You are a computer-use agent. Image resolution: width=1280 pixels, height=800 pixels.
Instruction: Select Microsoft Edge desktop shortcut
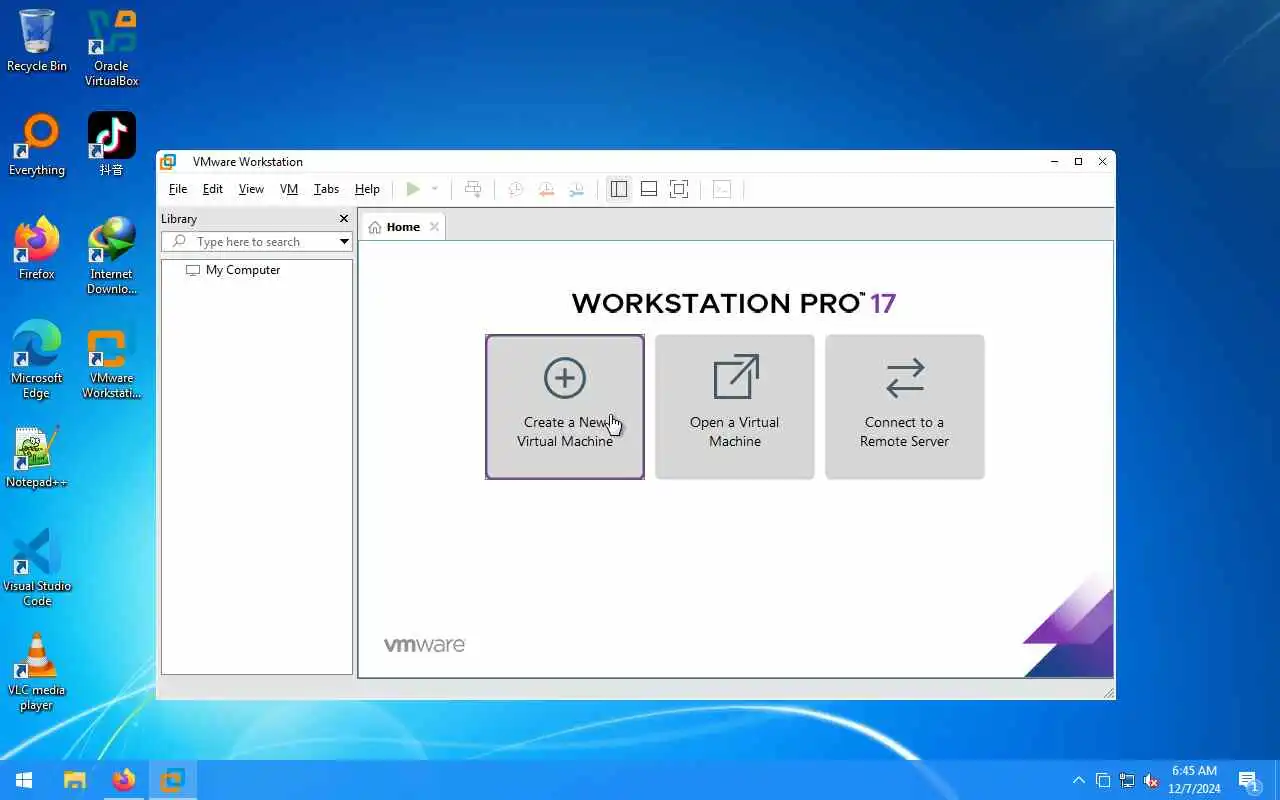37,360
